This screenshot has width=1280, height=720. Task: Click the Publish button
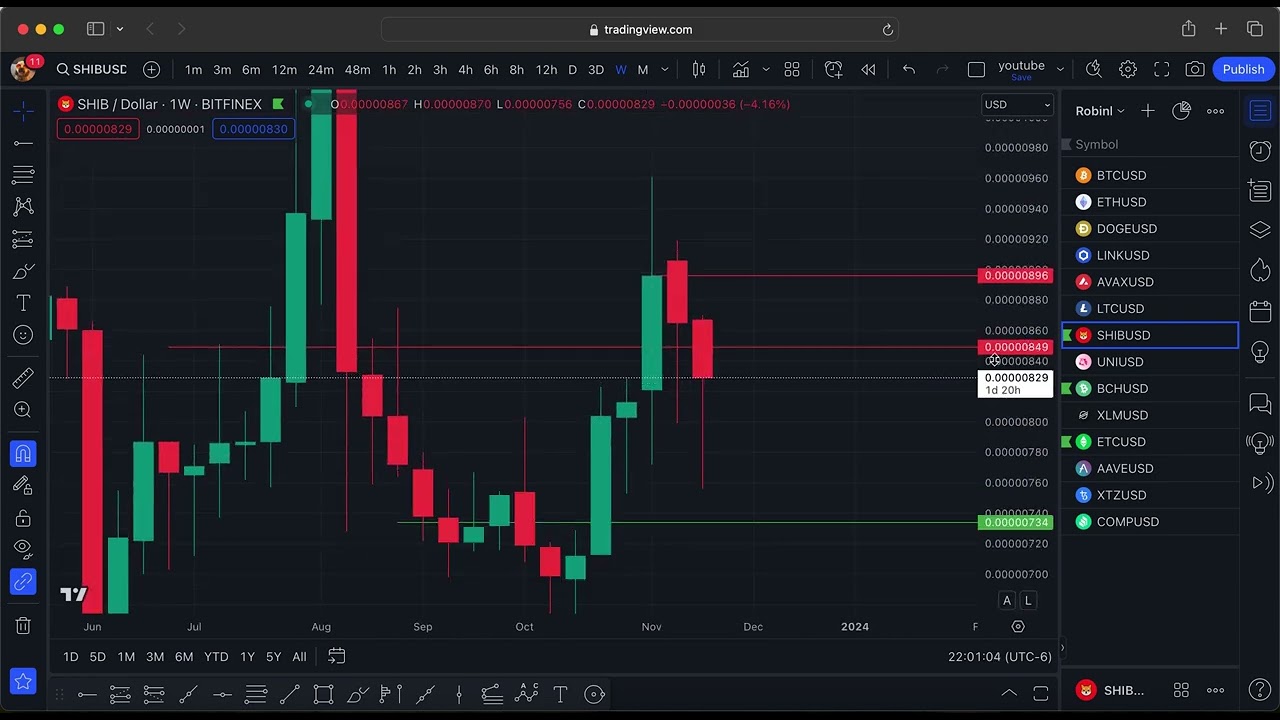click(x=1243, y=69)
